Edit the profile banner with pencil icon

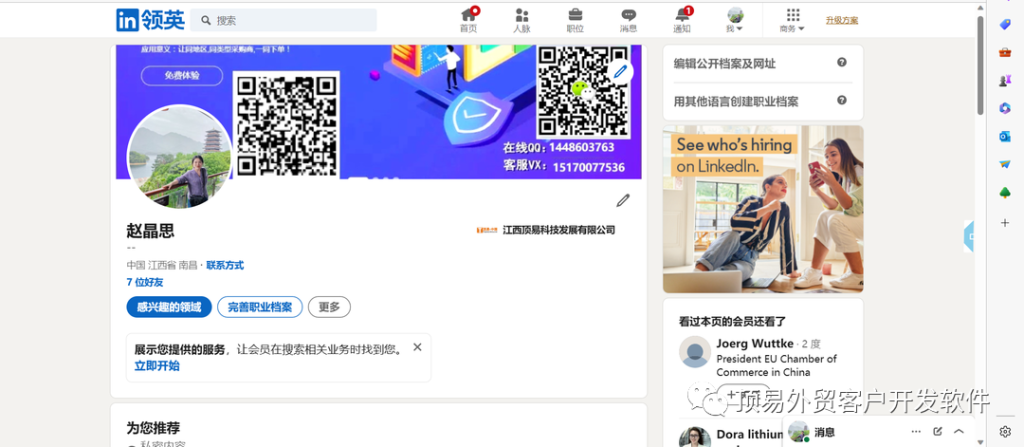tap(620, 71)
